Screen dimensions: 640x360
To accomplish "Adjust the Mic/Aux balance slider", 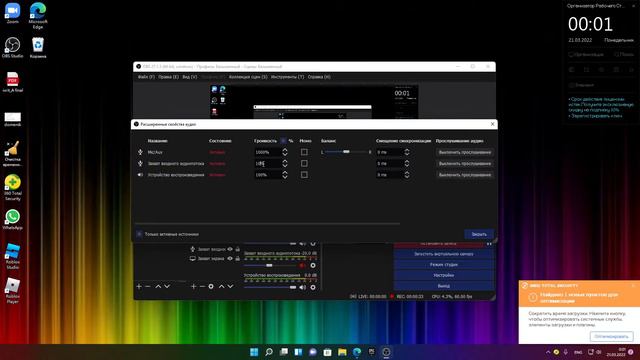I will tap(346, 152).
